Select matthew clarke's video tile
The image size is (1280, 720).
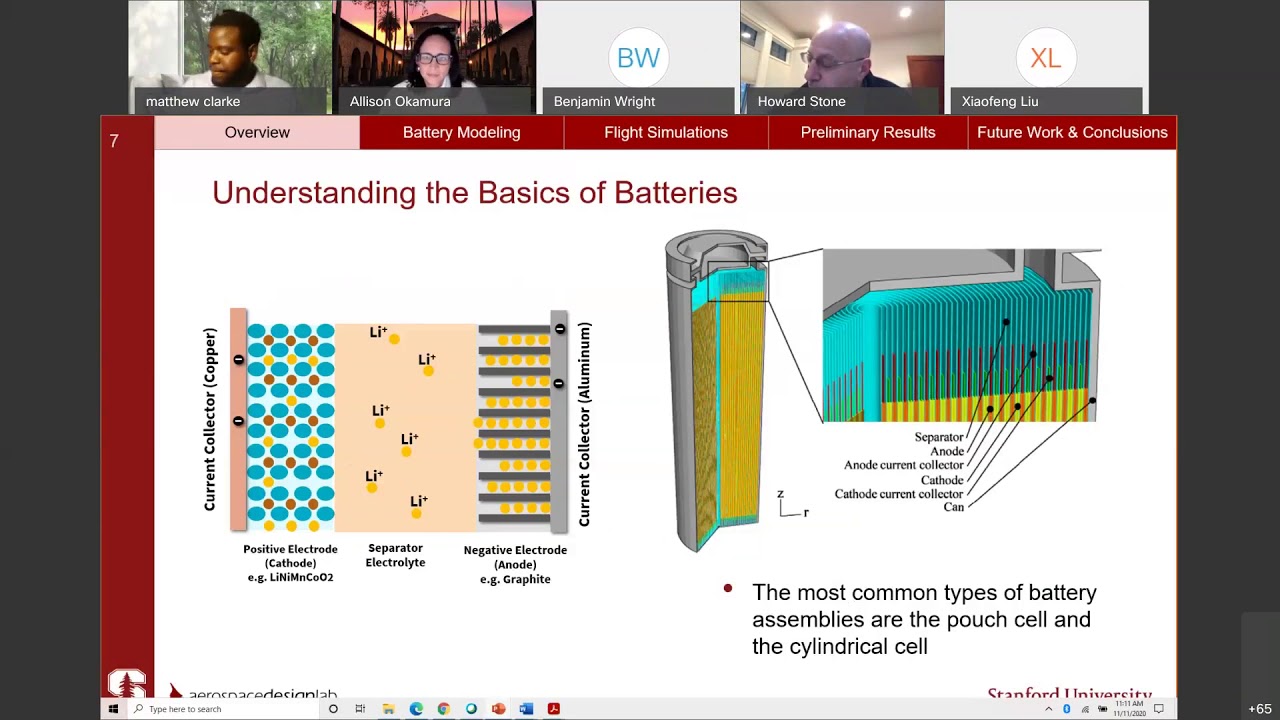(230, 57)
